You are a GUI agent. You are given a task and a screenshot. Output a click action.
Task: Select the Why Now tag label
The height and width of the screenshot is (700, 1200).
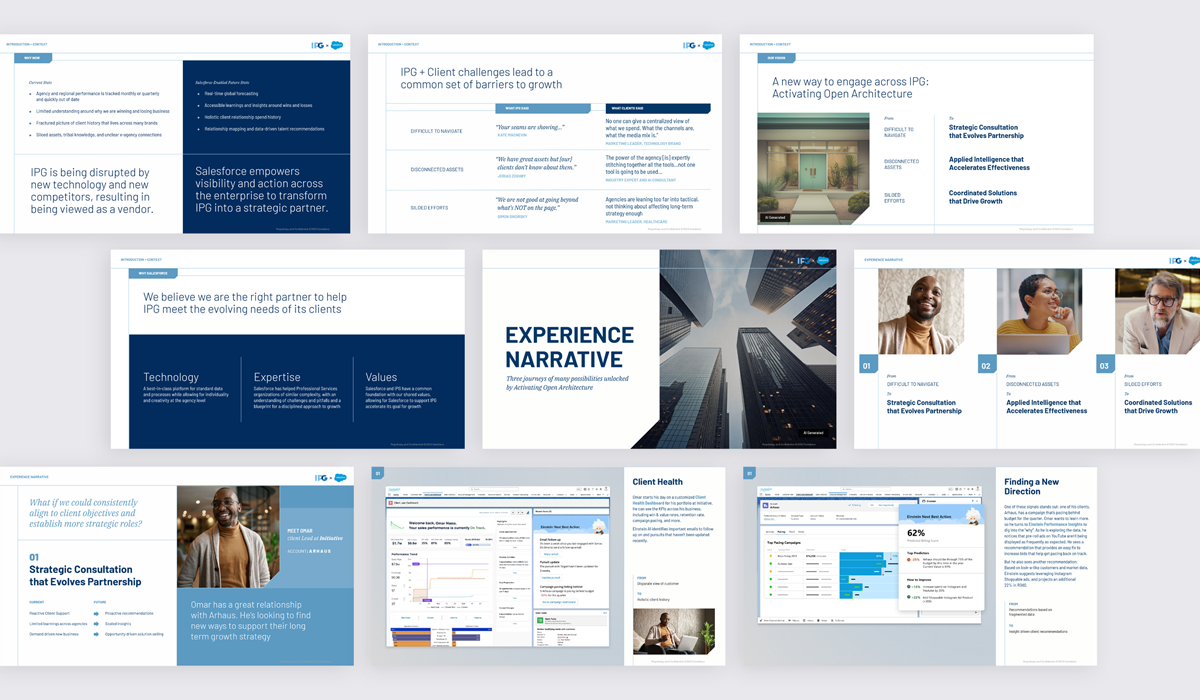tap(33, 58)
